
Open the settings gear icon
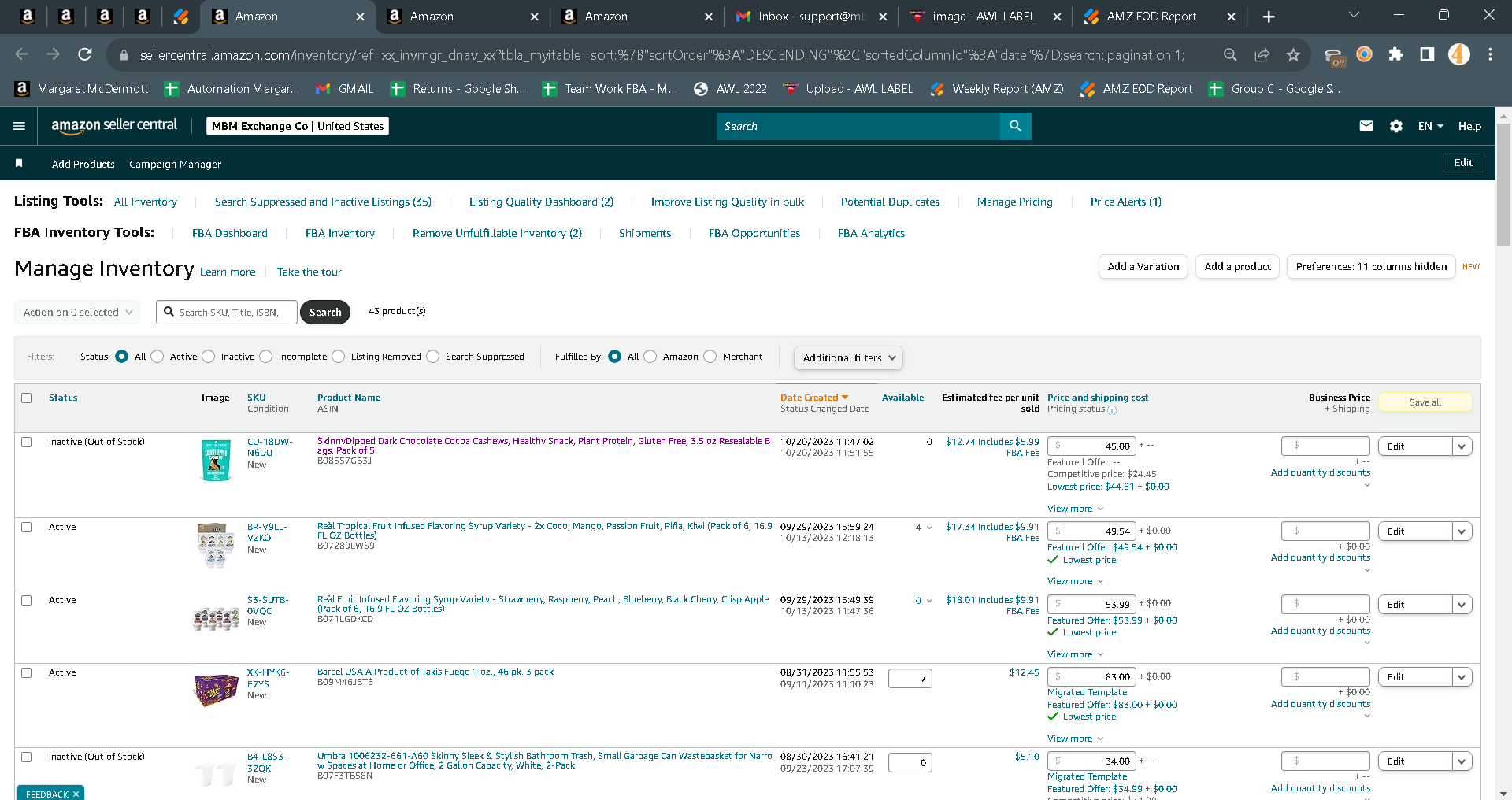click(1396, 126)
